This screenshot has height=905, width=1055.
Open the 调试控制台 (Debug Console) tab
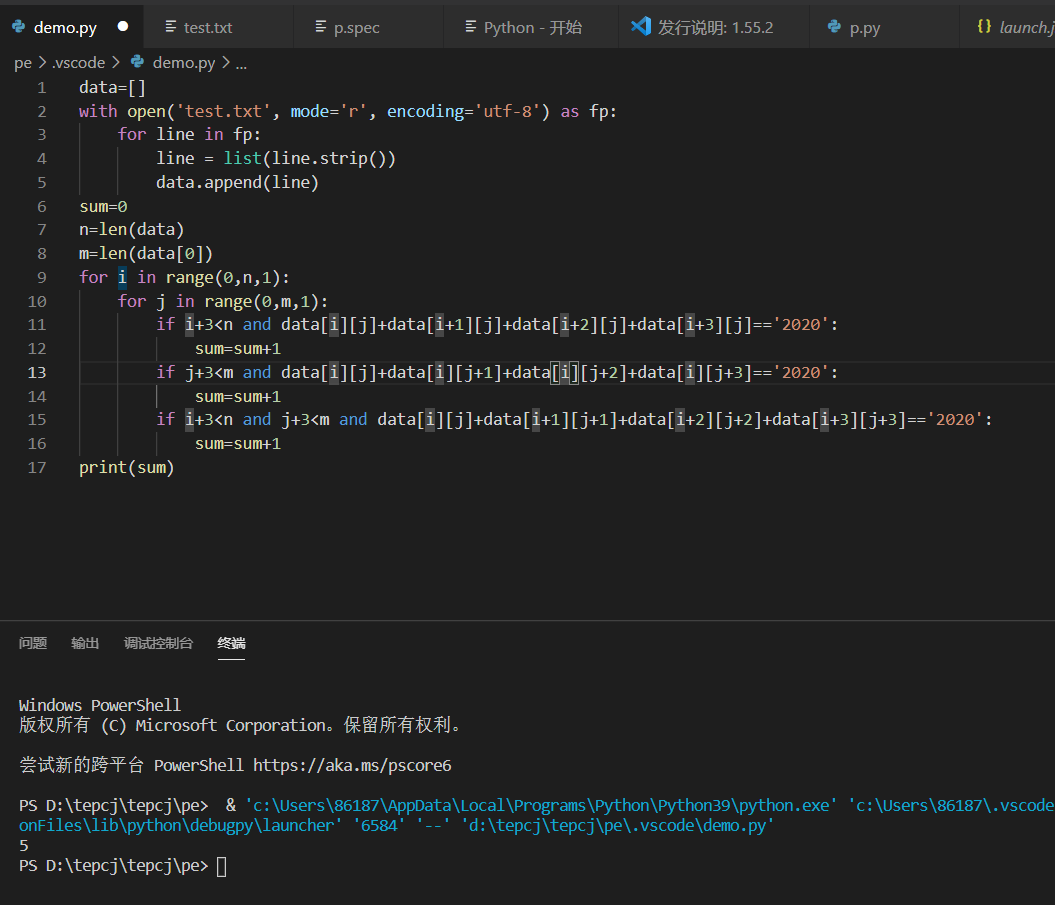(158, 643)
